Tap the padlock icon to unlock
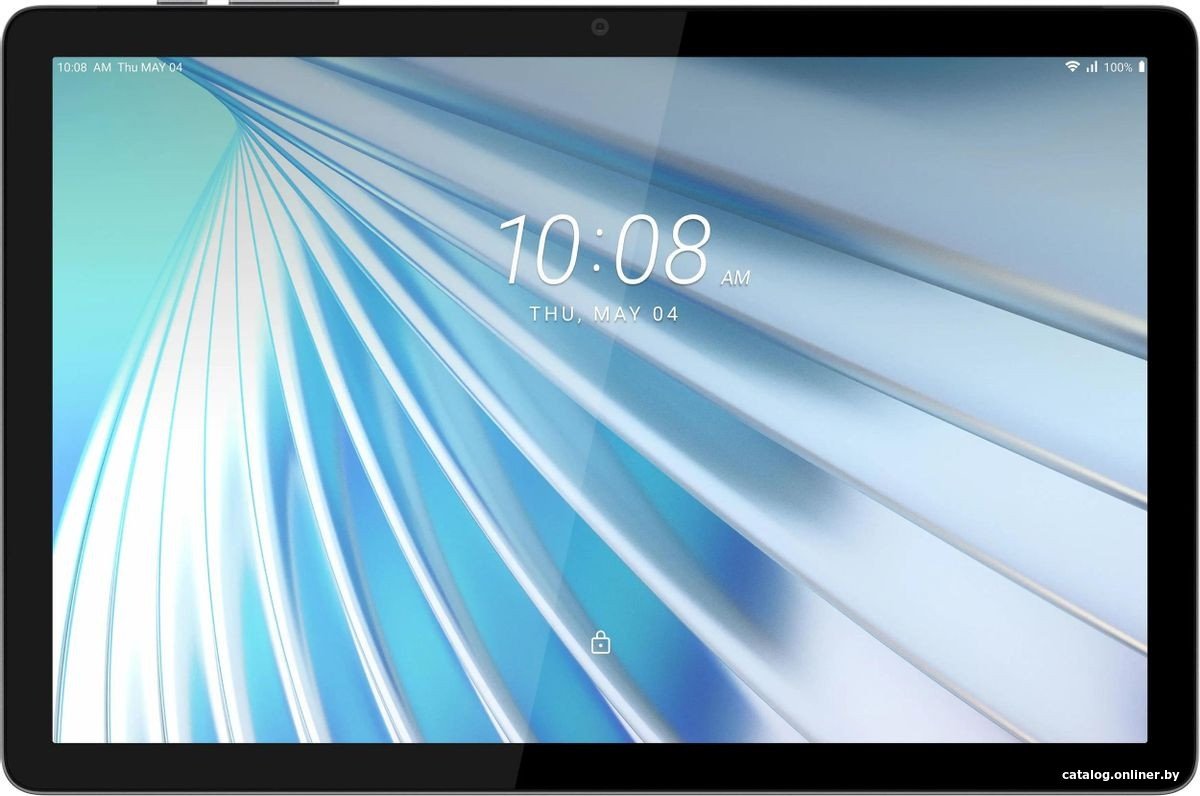Screen dimensions: 1200x796 (x=600, y=642)
